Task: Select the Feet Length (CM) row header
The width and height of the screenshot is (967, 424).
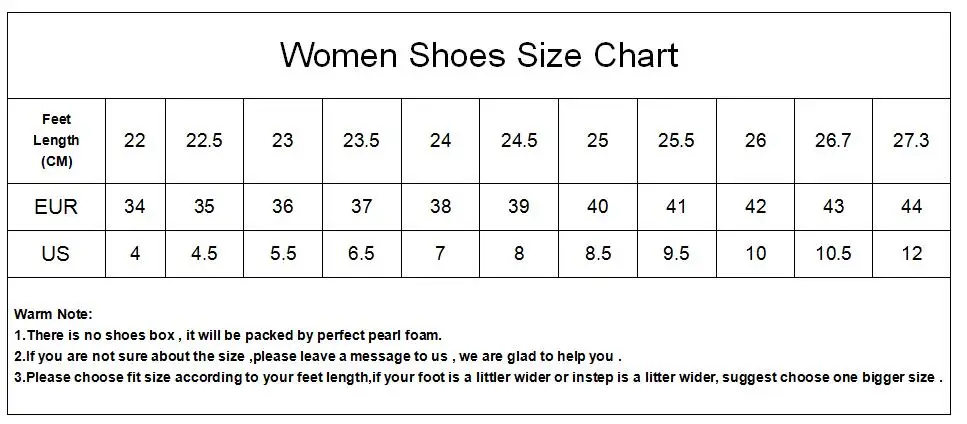Action: (56, 141)
